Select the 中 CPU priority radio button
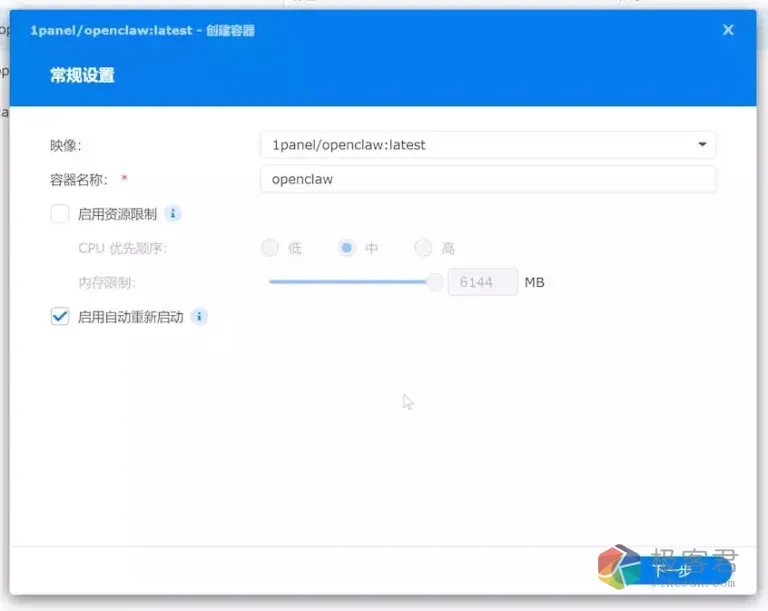 point(347,248)
